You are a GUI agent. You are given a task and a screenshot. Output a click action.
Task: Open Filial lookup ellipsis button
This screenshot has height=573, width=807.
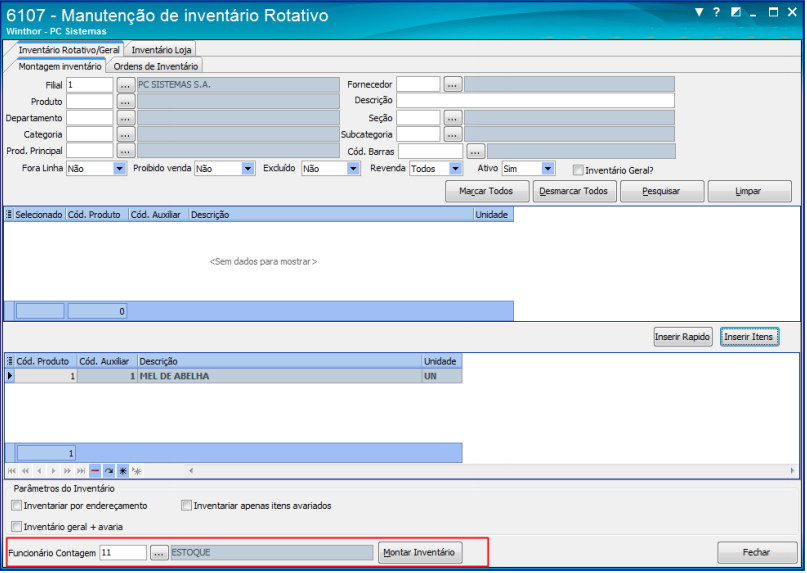(x=126, y=85)
